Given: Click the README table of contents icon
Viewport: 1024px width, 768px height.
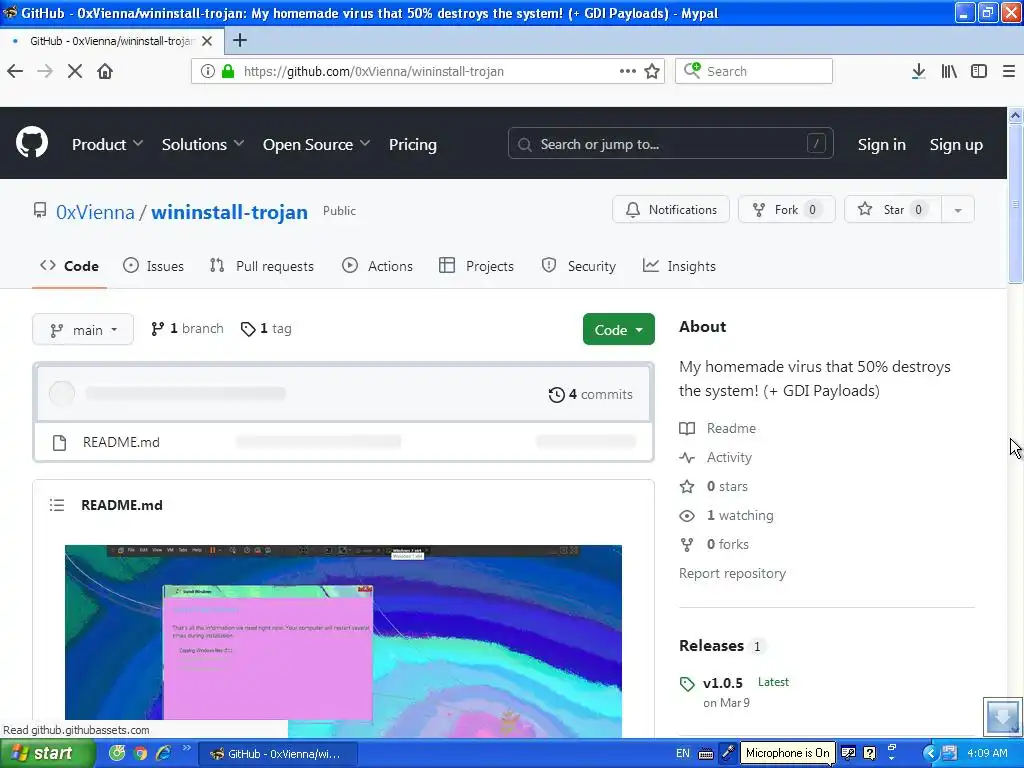Looking at the screenshot, I should coord(57,505).
